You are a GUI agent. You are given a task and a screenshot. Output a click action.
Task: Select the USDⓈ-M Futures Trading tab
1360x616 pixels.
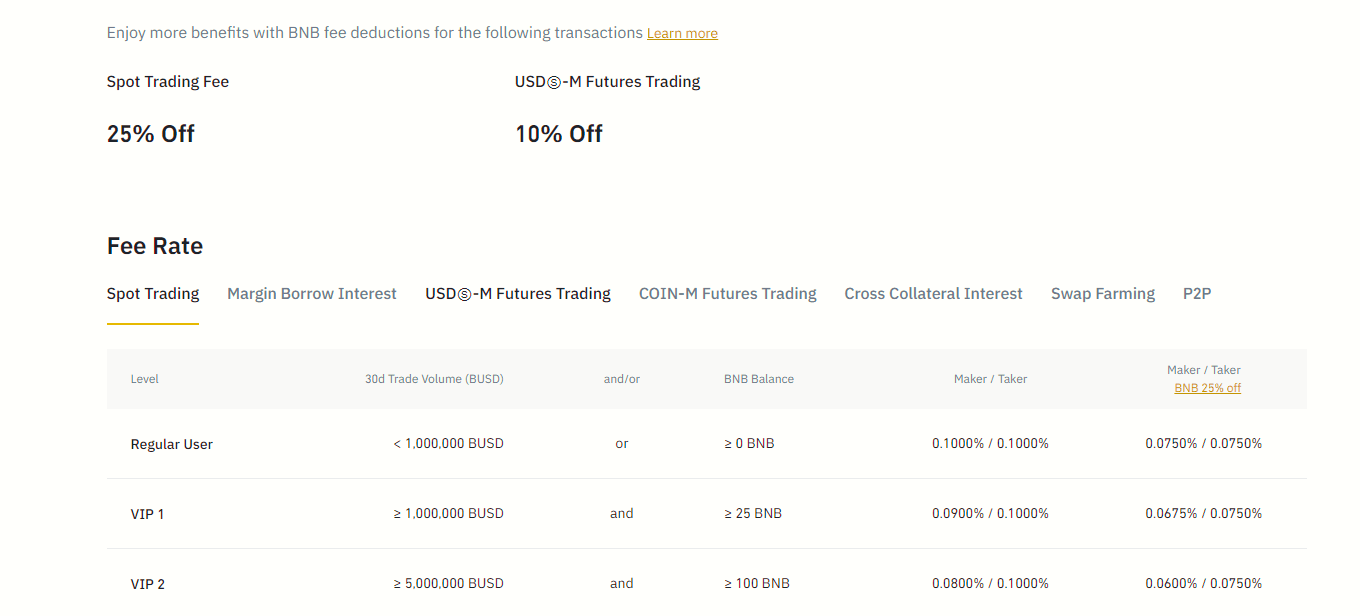point(517,293)
